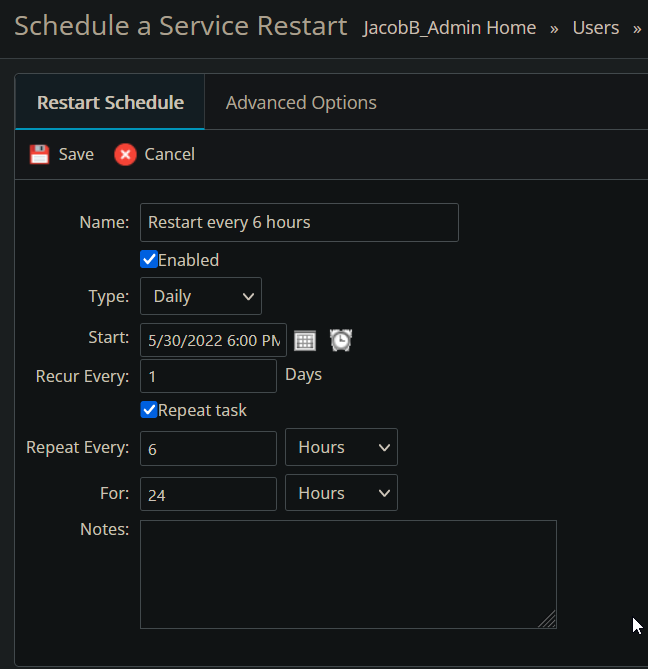The image size is (648, 669).
Task: Switch to the Advanced Options tab
Action: [x=301, y=102]
